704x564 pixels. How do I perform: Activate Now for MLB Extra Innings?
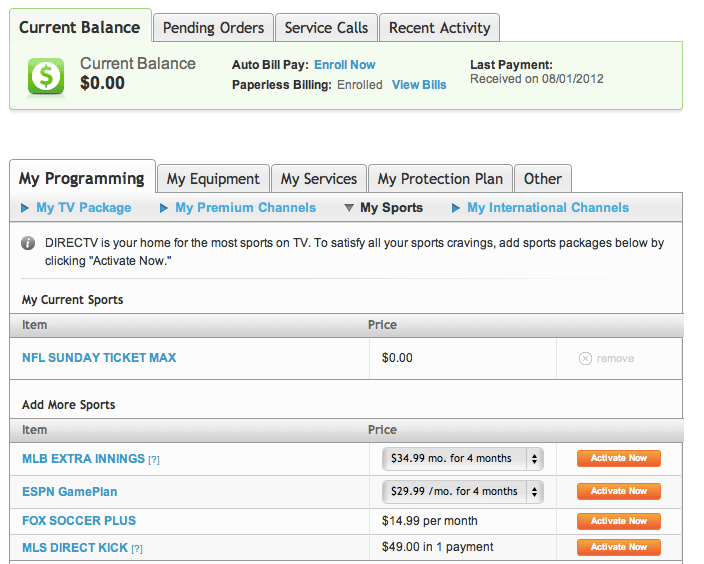click(619, 458)
